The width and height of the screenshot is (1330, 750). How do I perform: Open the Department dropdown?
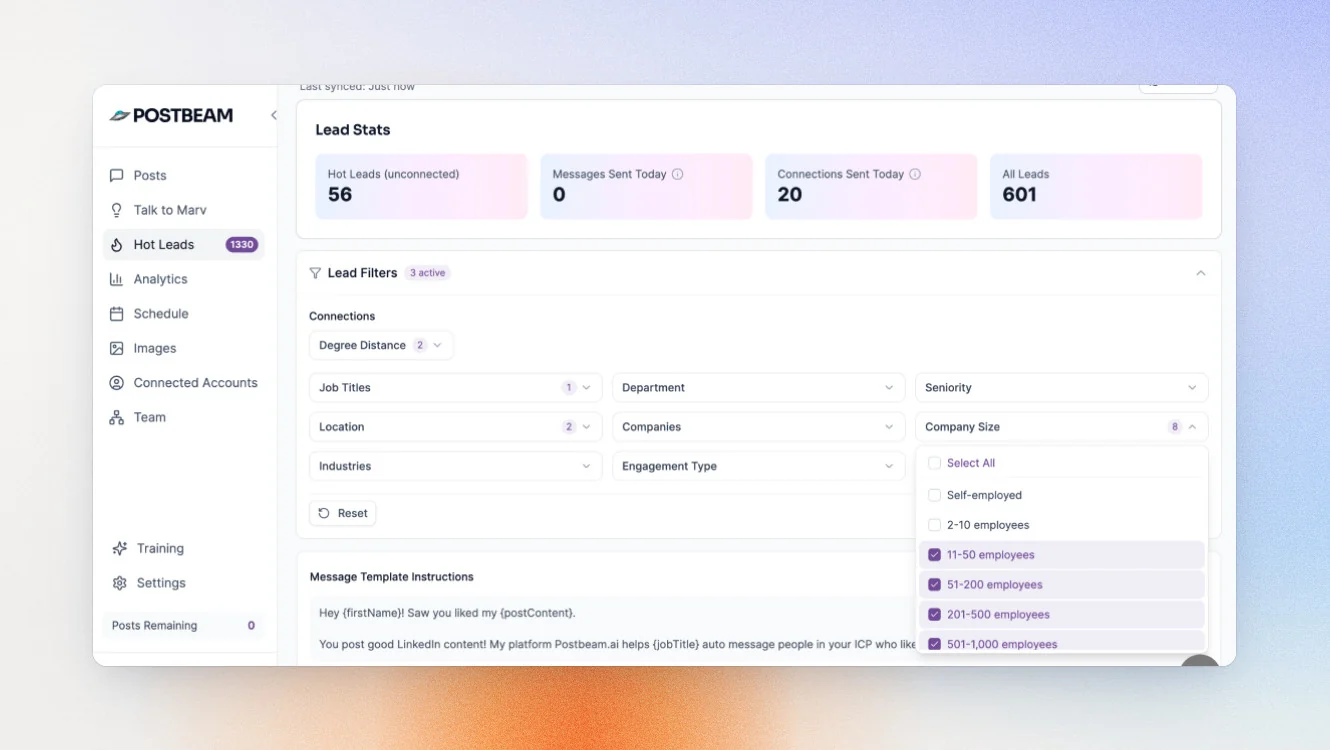click(759, 388)
